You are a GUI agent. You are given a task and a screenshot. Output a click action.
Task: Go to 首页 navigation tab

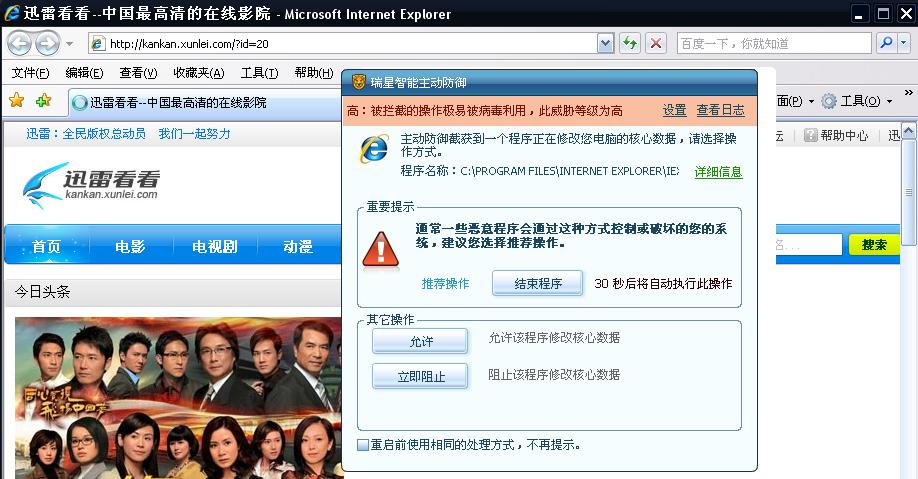point(46,247)
